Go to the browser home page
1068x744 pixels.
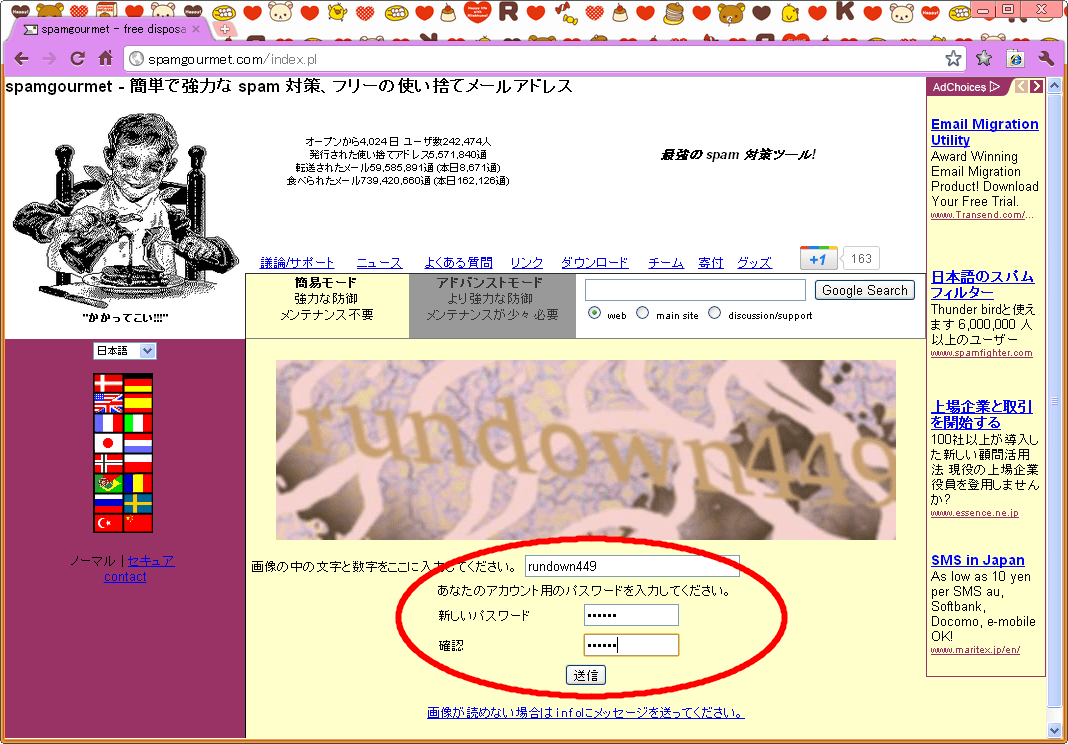click(105, 58)
